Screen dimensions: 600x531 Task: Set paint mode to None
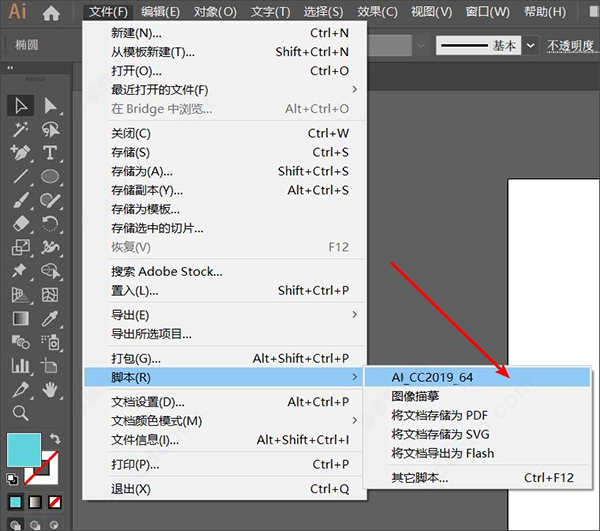point(55,500)
